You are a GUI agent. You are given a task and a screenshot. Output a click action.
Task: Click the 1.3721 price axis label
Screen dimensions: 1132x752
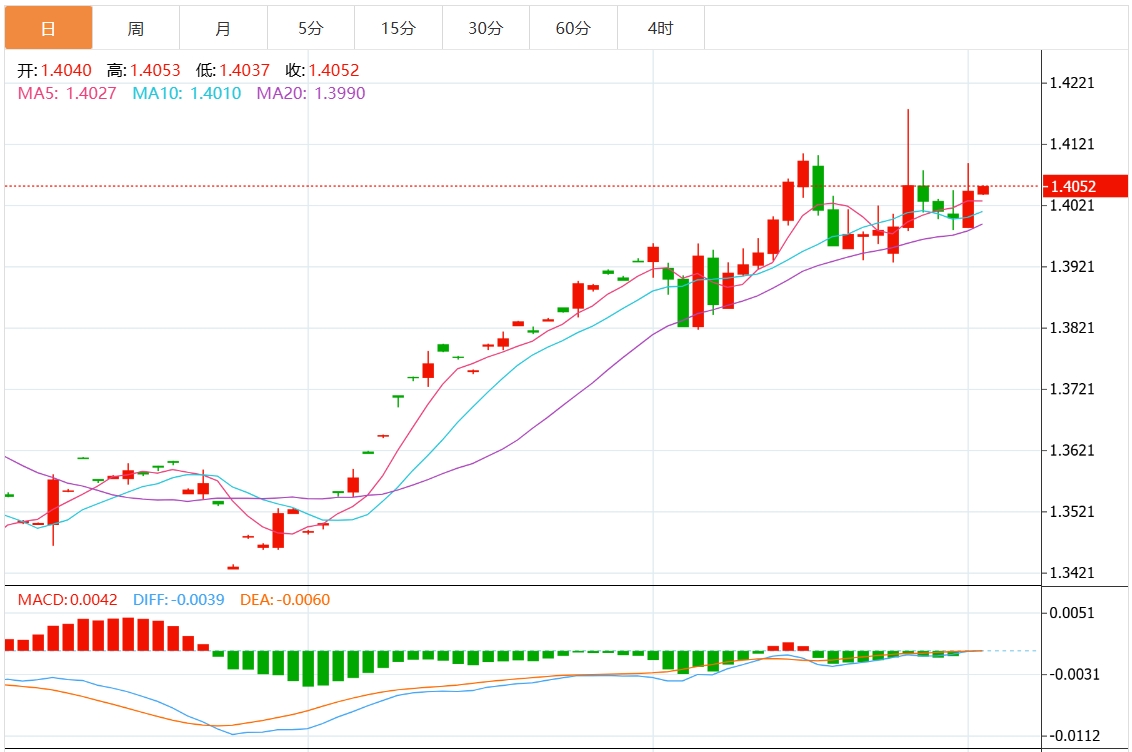1072,389
